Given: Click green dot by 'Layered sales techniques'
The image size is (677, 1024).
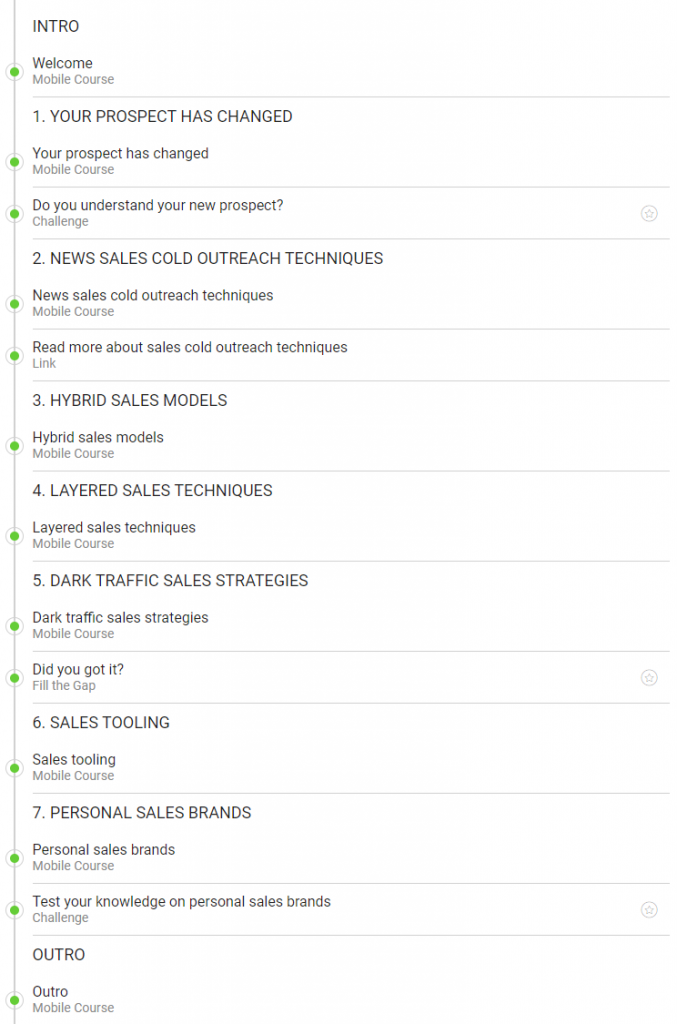Looking at the screenshot, I should click(14, 535).
